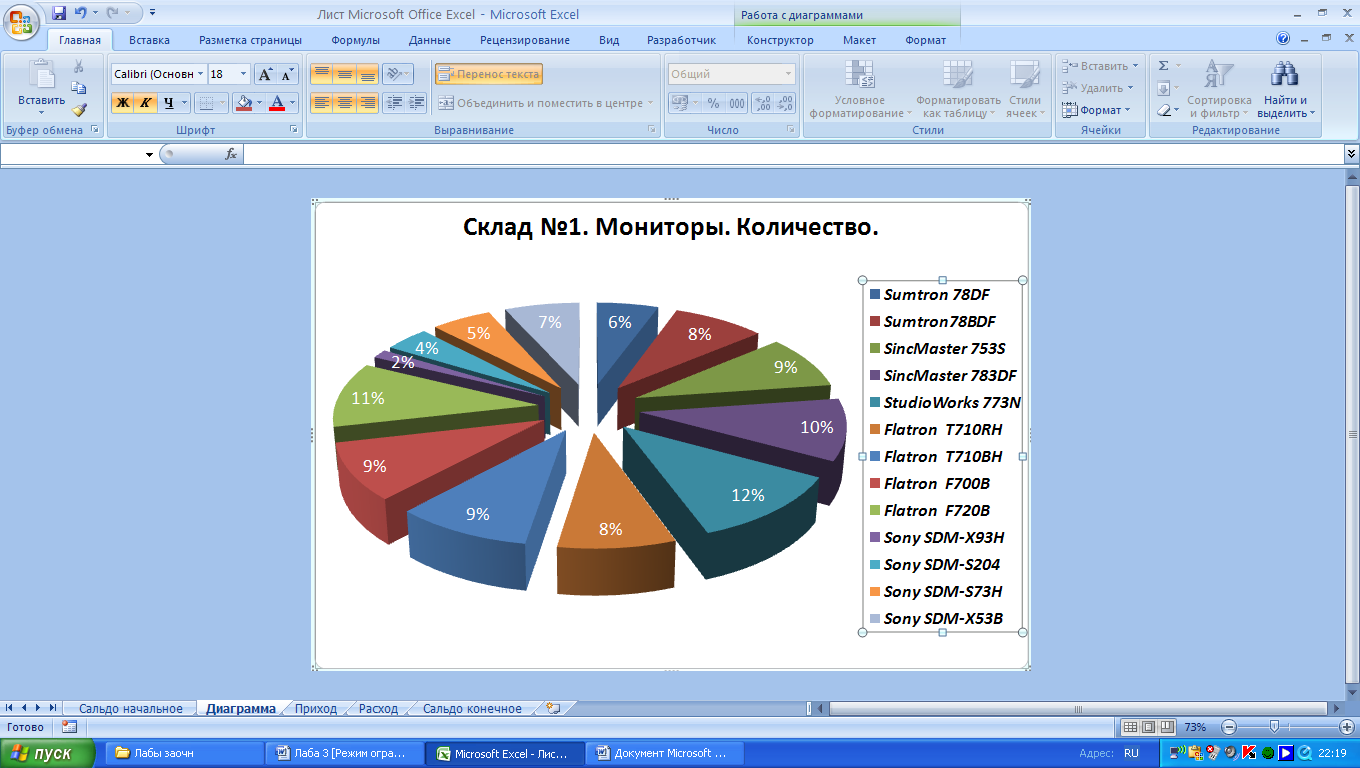The image size is (1360, 768).
Task: Click the Clear eraser icon
Action: tap(1164, 110)
